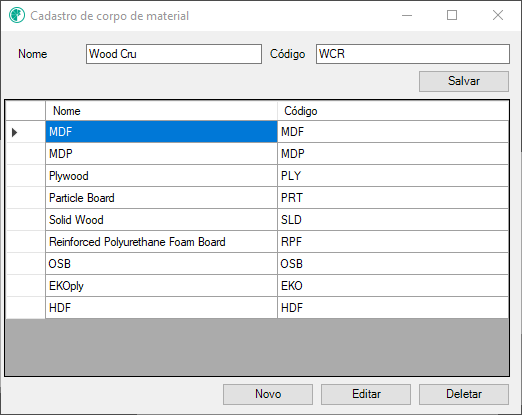The width and height of the screenshot is (522, 415).
Task: Close the Cadastro de corpo de material dialog
Action: click(x=498, y=15)
